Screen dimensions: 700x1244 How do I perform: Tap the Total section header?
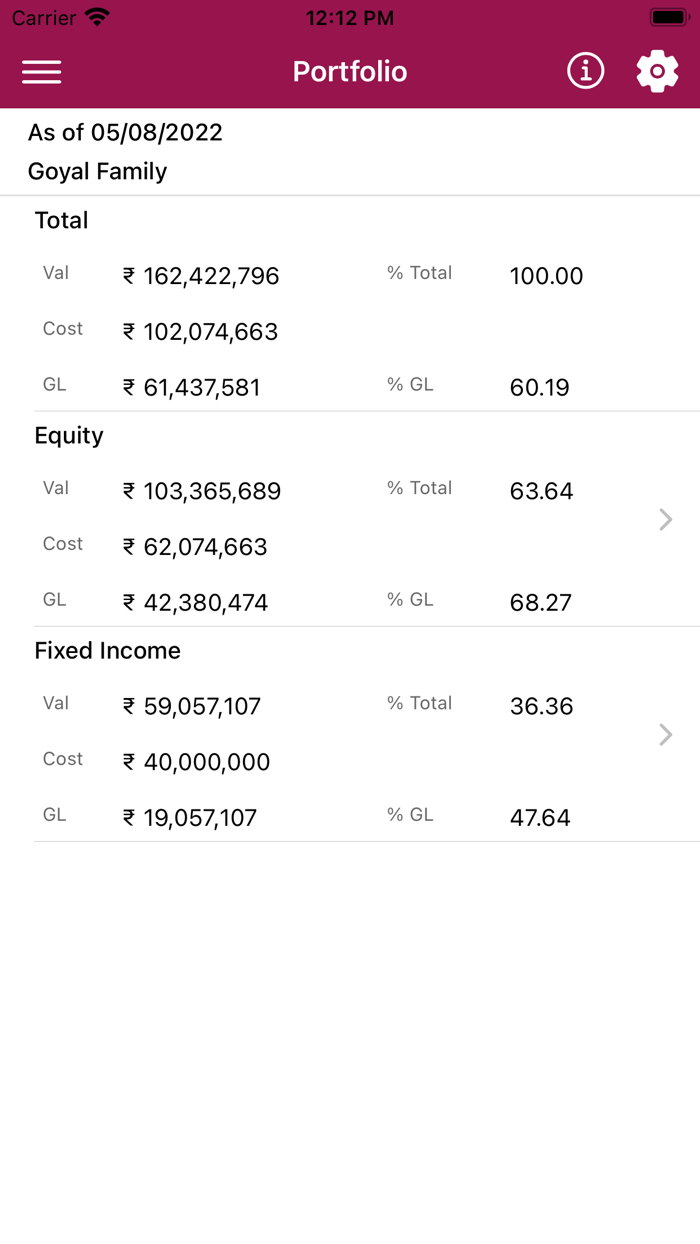[x=61, y=220]
